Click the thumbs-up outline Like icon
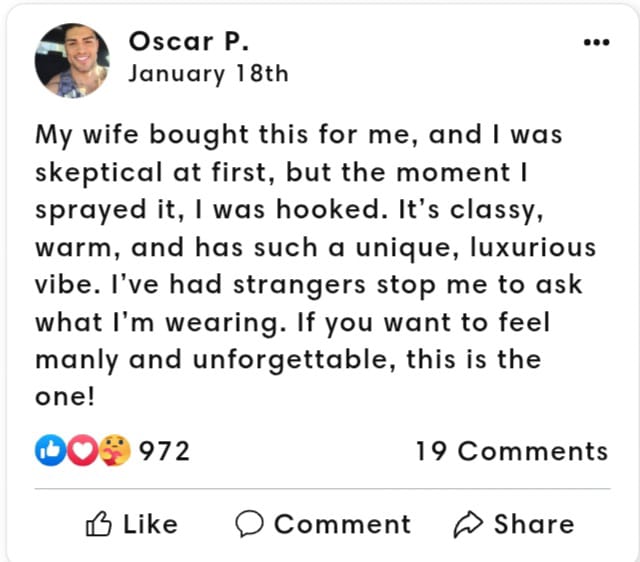The width and height of the screenshot is (640, 562). [98, 524]
